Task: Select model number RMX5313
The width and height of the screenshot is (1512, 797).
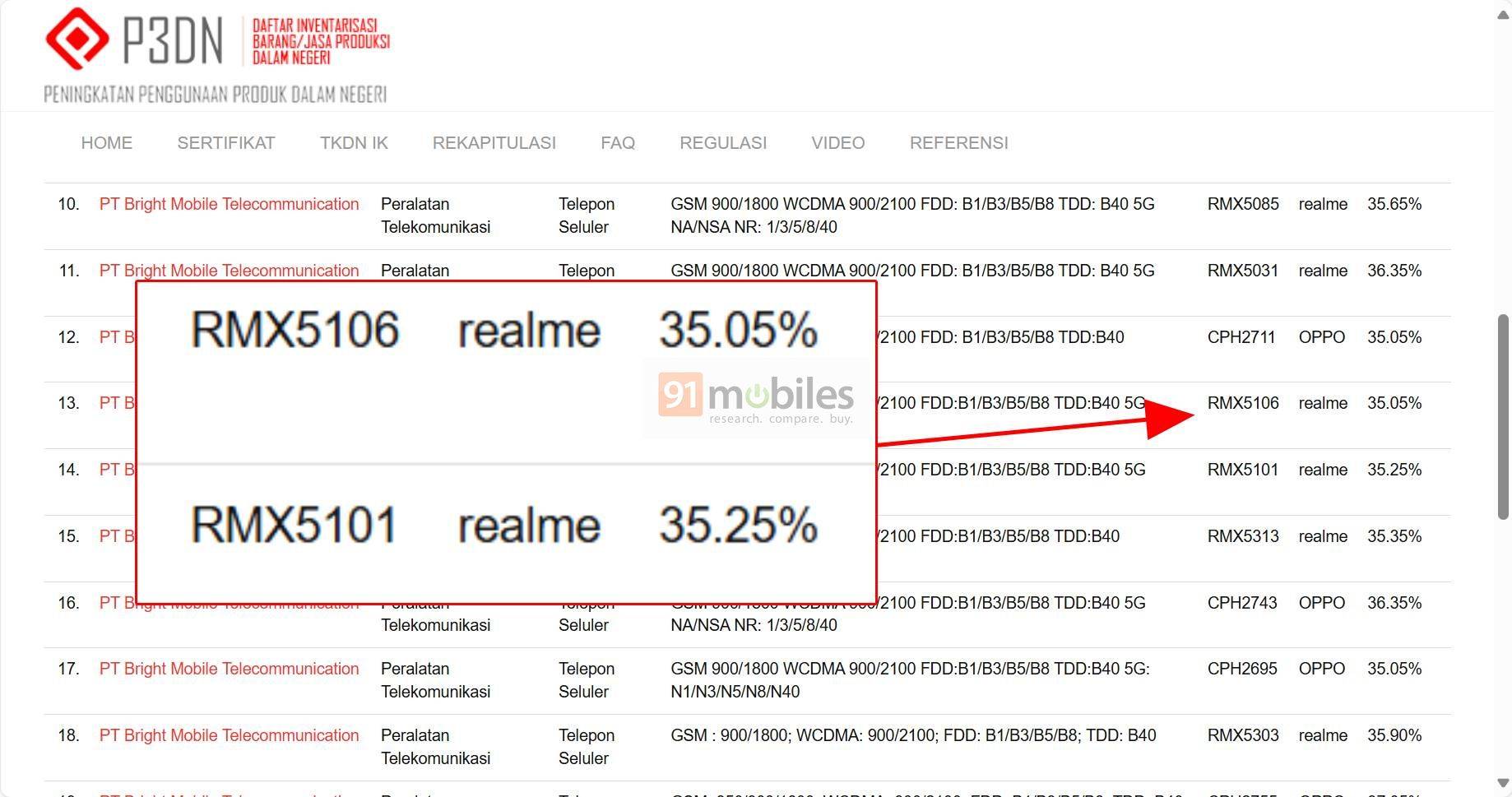Action: [x=1243, y=536]
